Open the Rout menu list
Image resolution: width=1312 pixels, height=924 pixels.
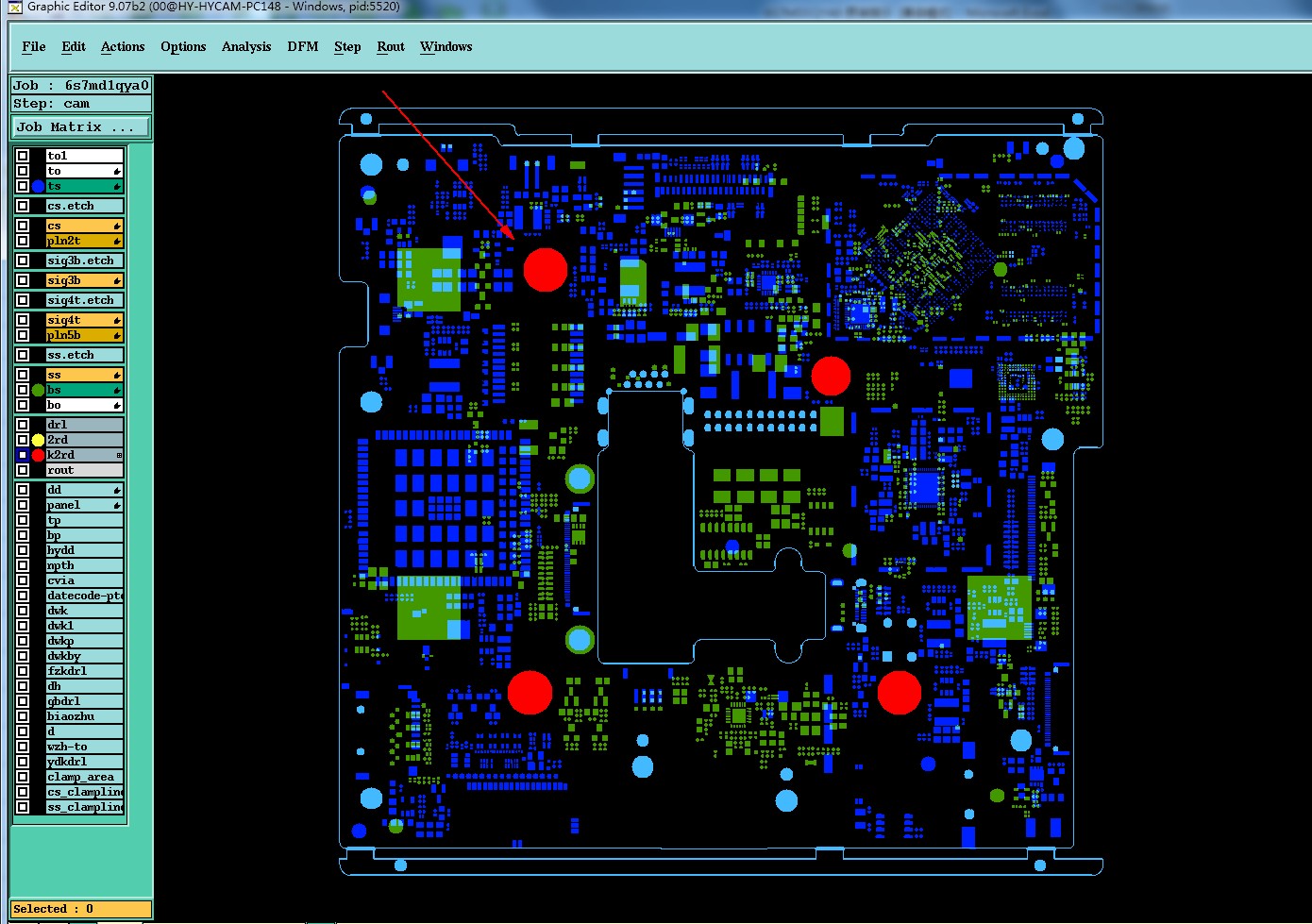click(391, 46)
